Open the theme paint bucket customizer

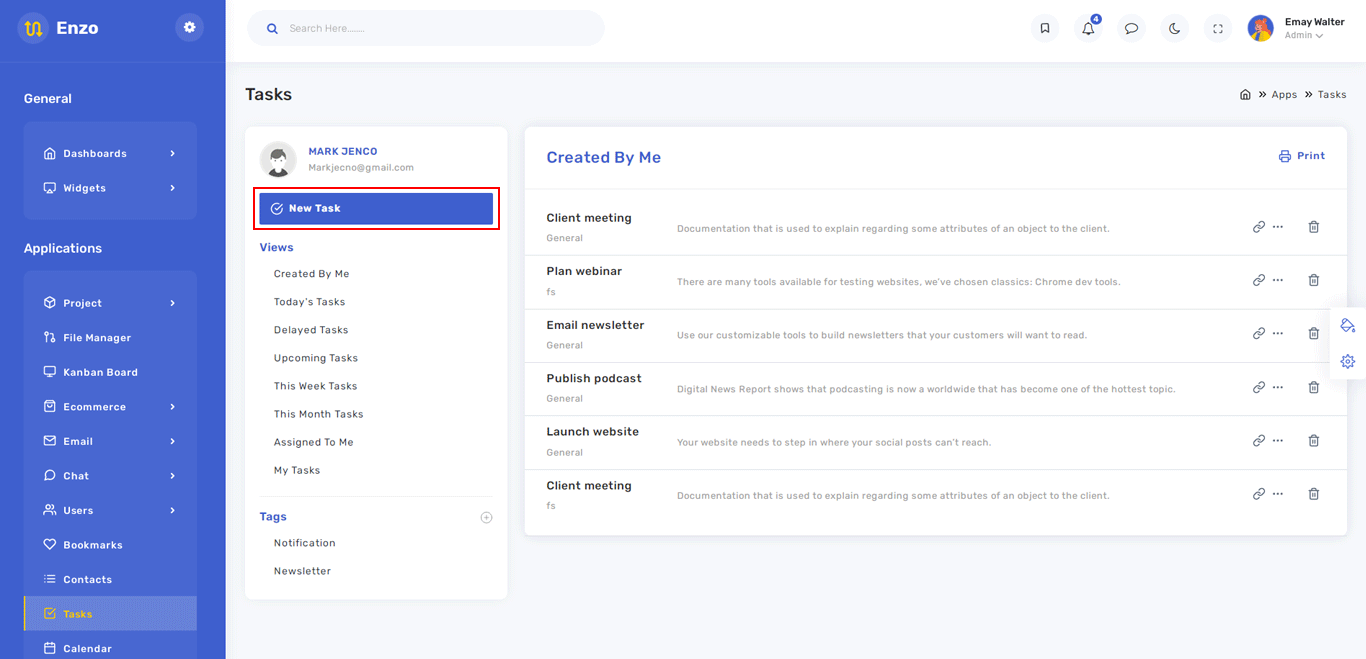point(1347,326)
